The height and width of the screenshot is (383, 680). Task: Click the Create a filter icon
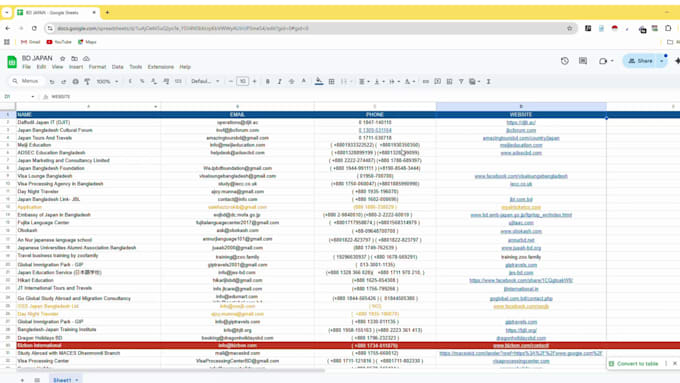461,82
